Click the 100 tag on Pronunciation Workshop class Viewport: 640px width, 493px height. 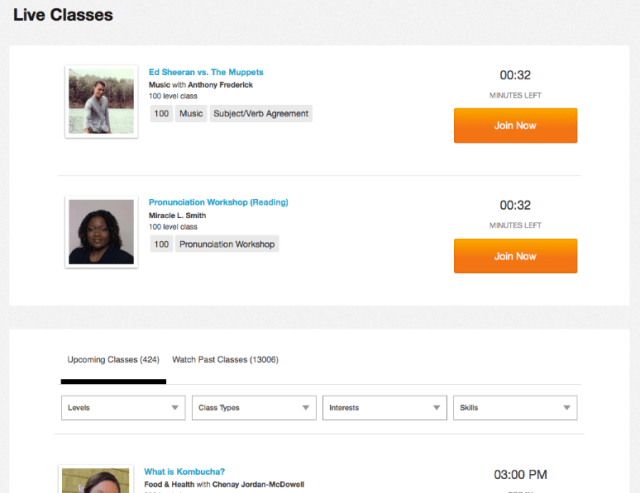click(x=161, y=244)
